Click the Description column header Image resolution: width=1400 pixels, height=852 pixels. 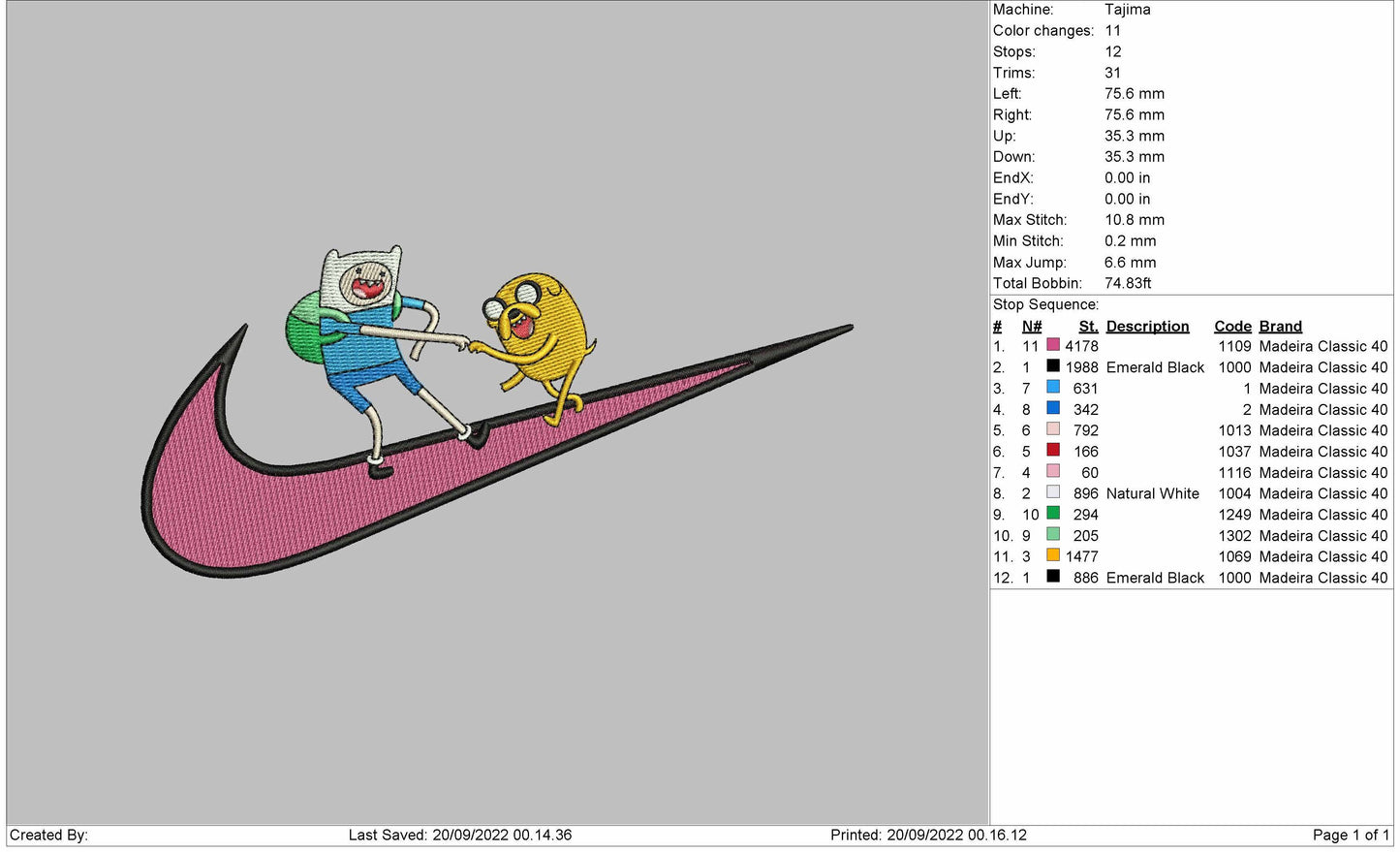tap(1147, 327)
